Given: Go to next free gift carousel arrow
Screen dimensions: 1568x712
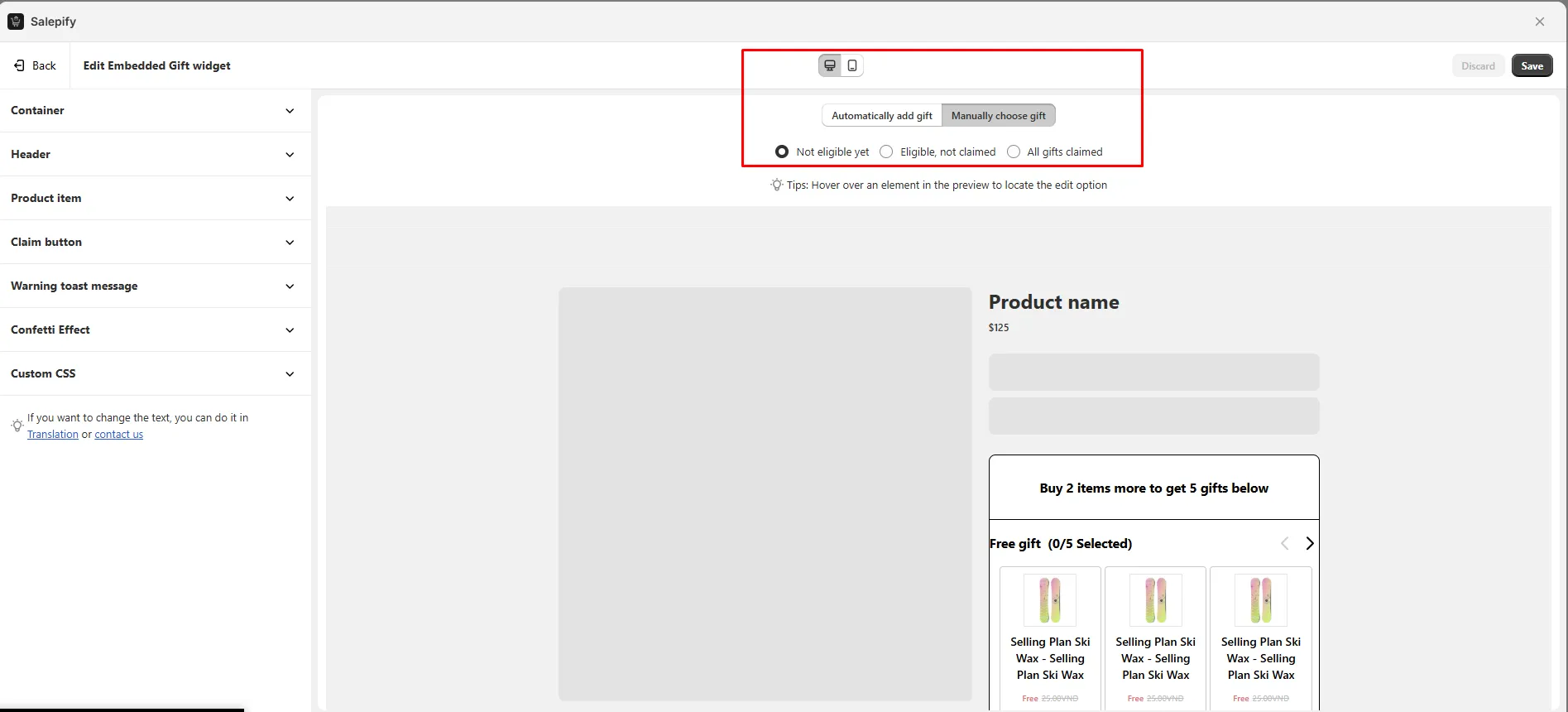Looking at the screenshot, I should click(x=1309, y=543).
